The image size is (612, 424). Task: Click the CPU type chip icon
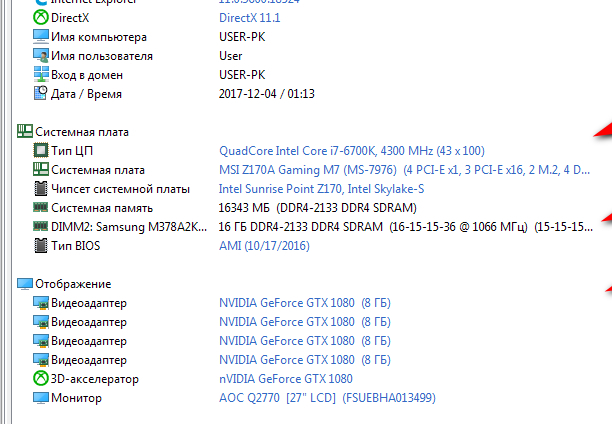click(41, 150)
